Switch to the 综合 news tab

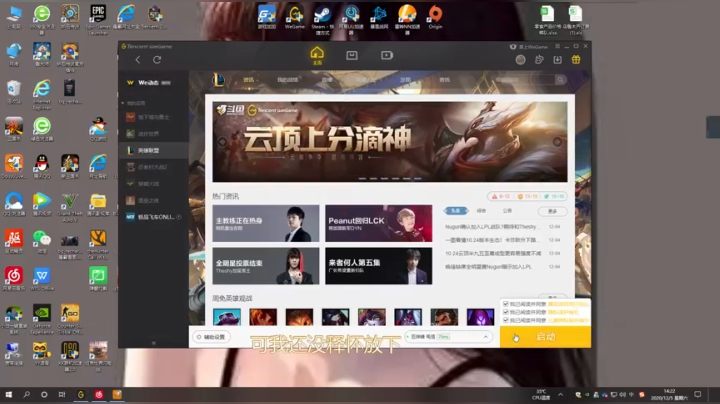click(x=481, y=211)
